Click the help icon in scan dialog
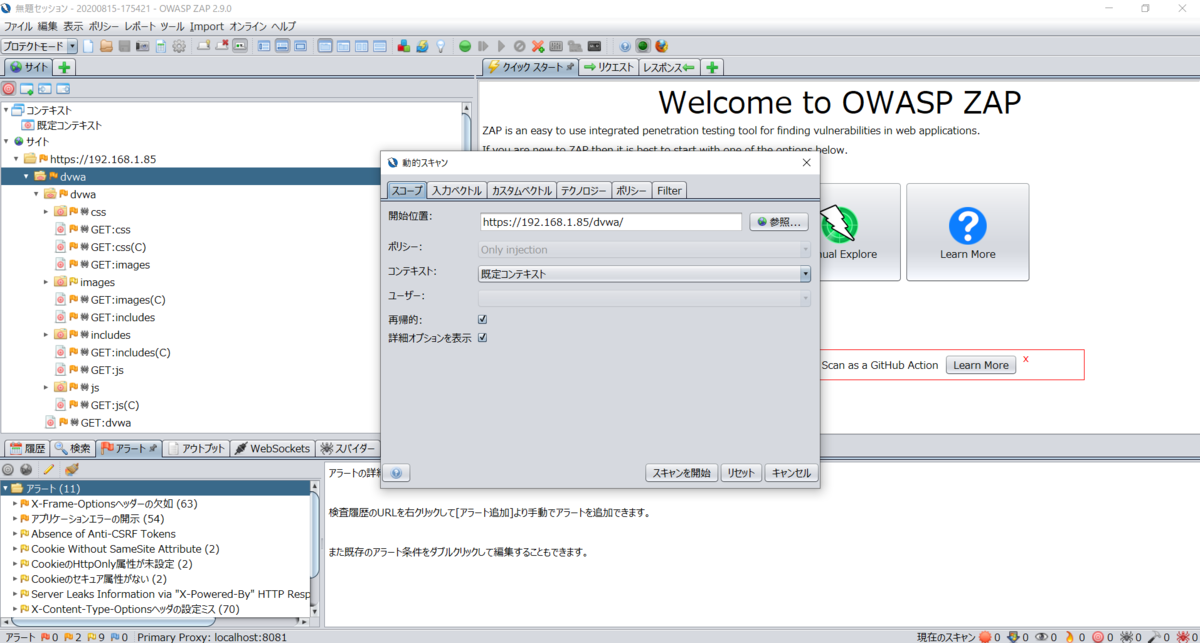The height and width of the screenshot is (643, 1200). (396, 473)
